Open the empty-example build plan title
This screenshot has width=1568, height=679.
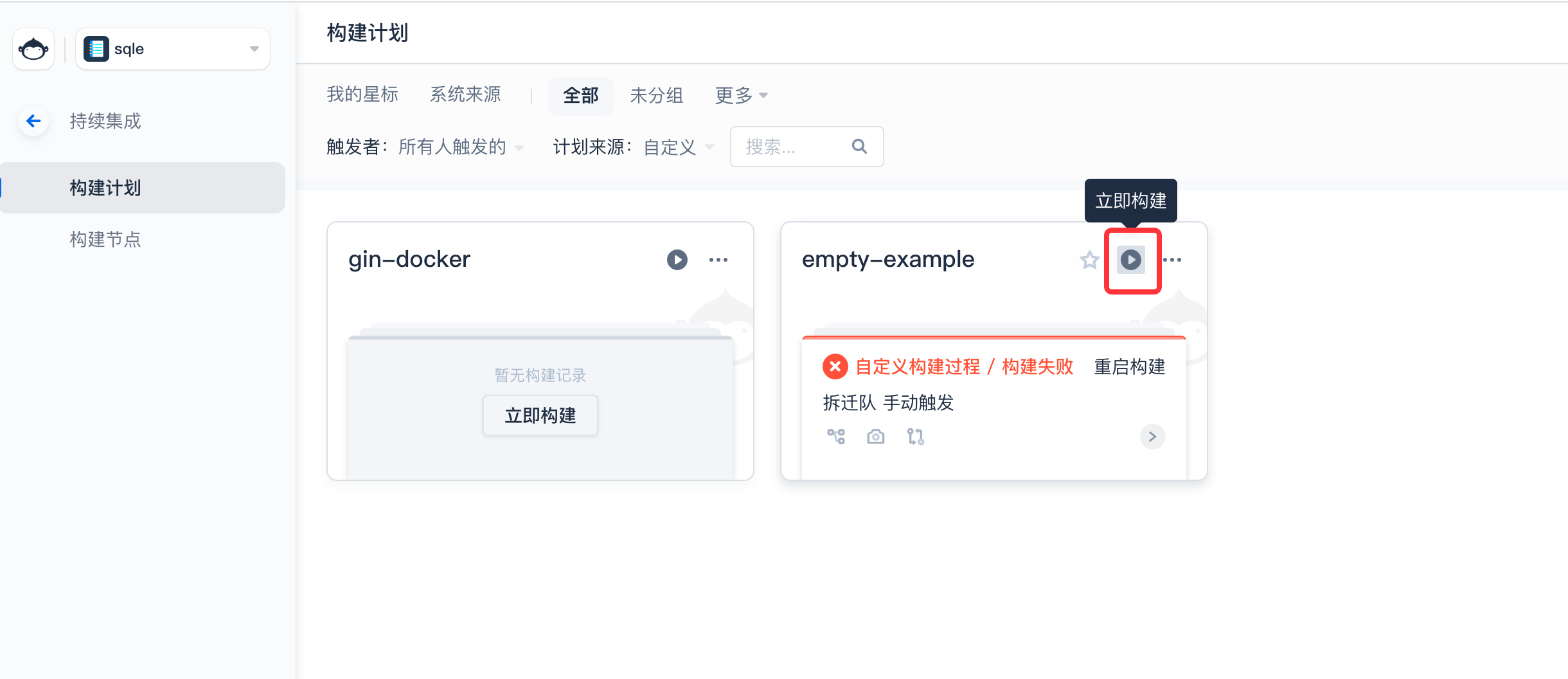point(888,259)
